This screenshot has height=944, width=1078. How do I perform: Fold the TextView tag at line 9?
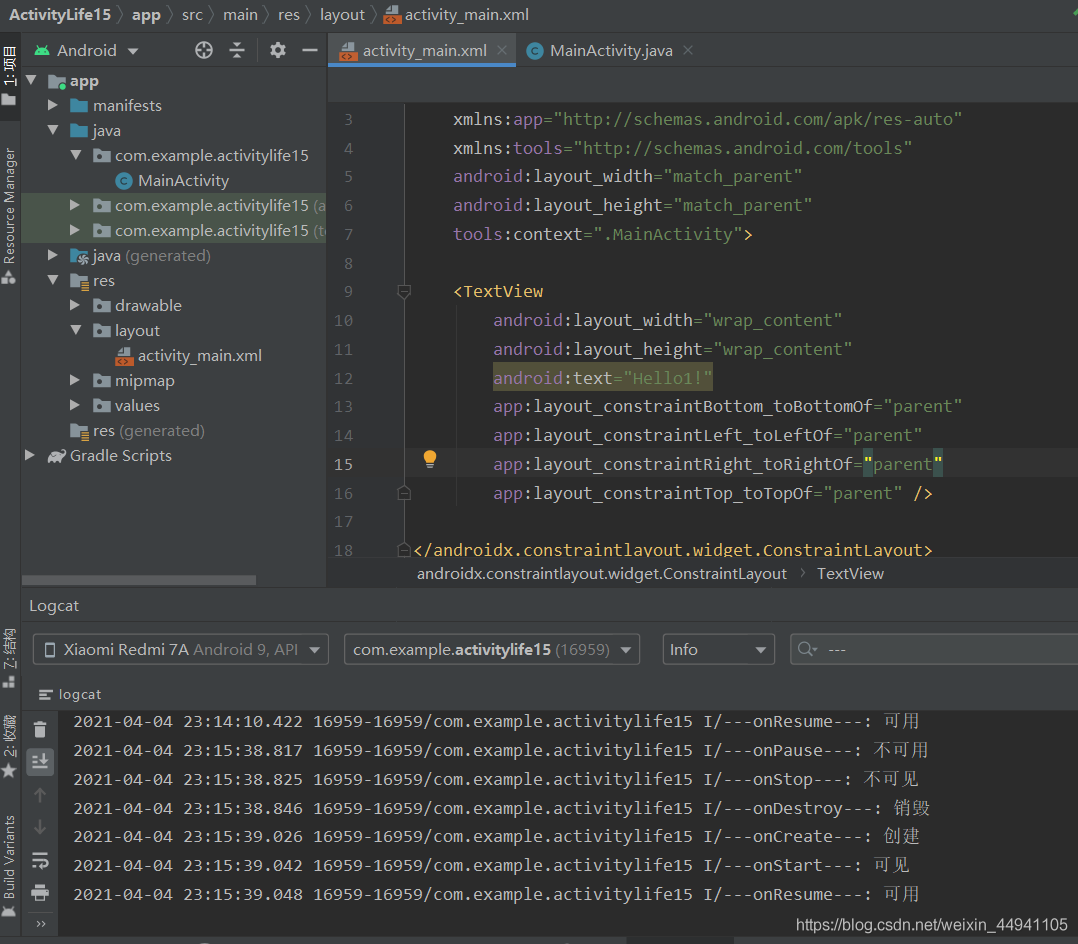pyautogui.click(x=404, y=292)
